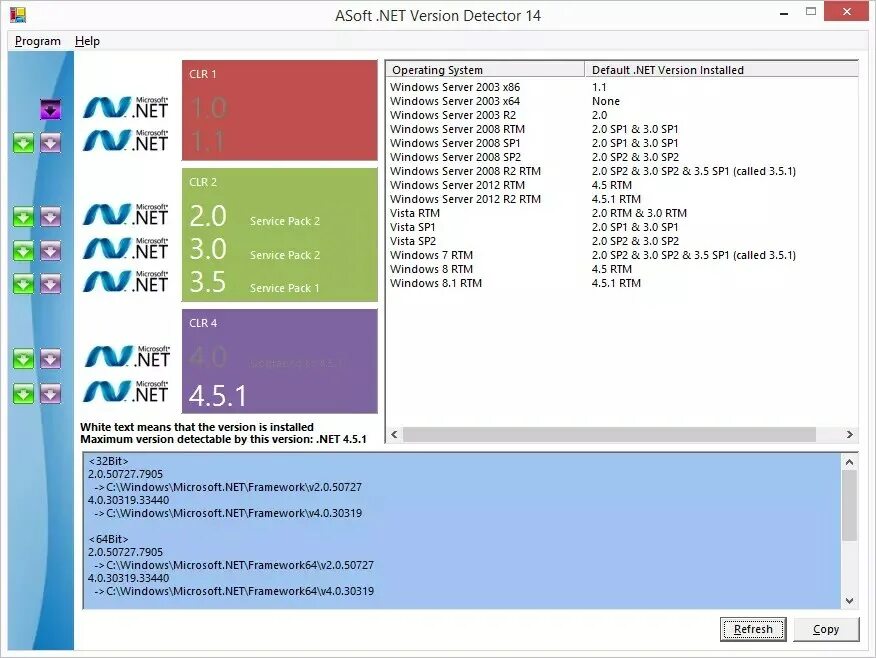Click the vertical scrollbar thumb in details pane
The width and height of the screenshot is (876, 658).
click(x=849, y=506)
